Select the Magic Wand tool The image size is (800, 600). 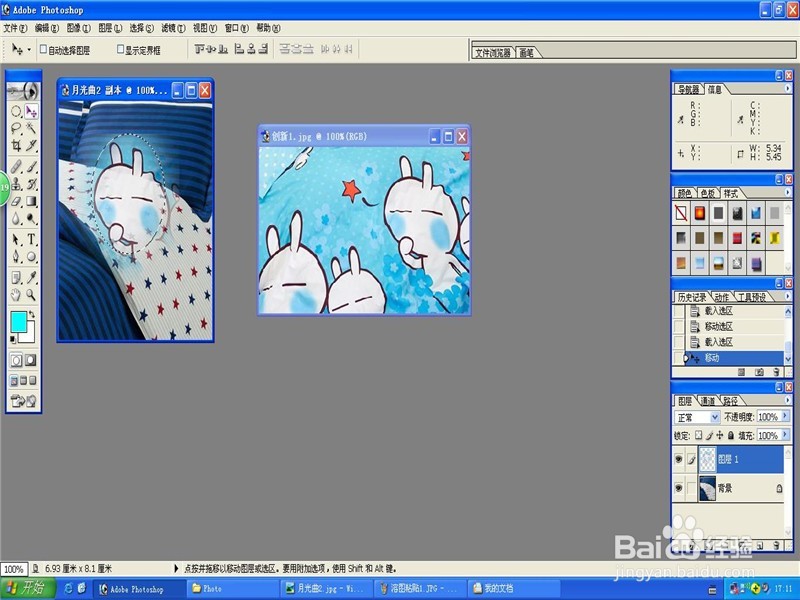point(31,128)
